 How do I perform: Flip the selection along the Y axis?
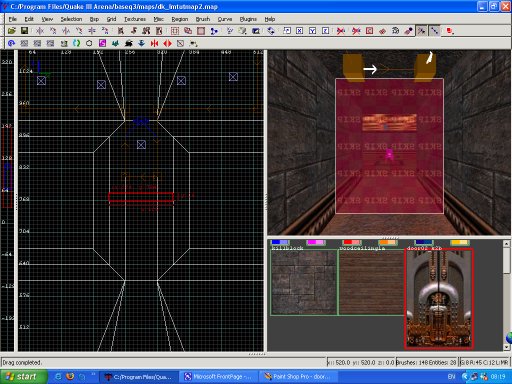66,31
